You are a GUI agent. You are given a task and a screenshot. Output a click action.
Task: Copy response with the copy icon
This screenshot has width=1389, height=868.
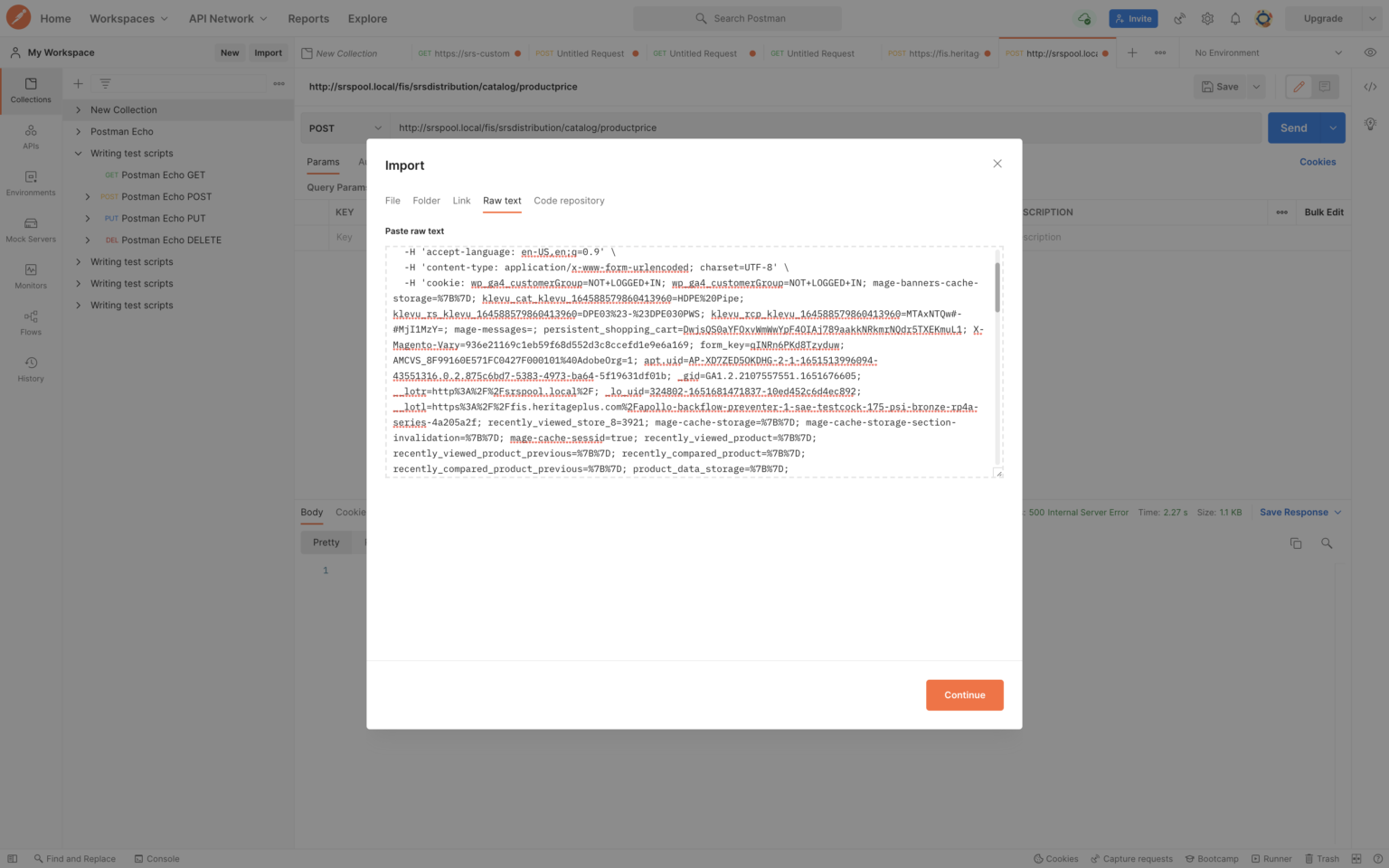tap(1296, 543)
